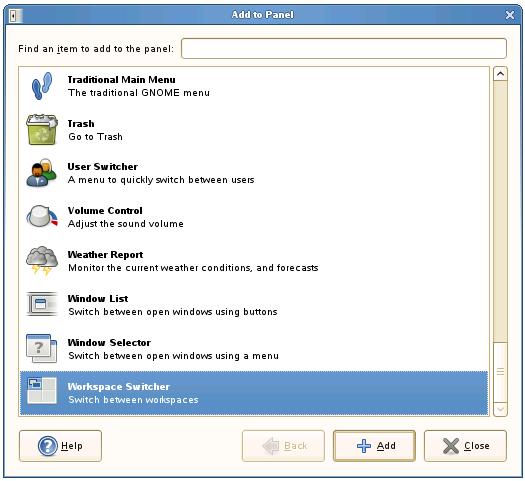Click the grayed-out Back button
The image size is (525, 481).
[283, 446]
